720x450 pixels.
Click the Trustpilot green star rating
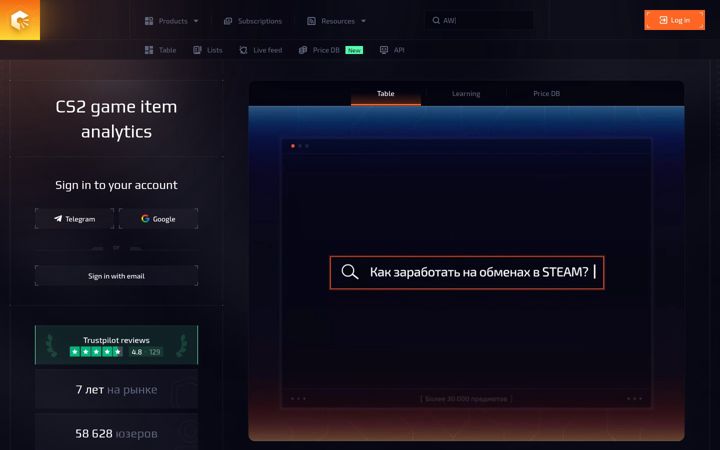coord(96,352)
